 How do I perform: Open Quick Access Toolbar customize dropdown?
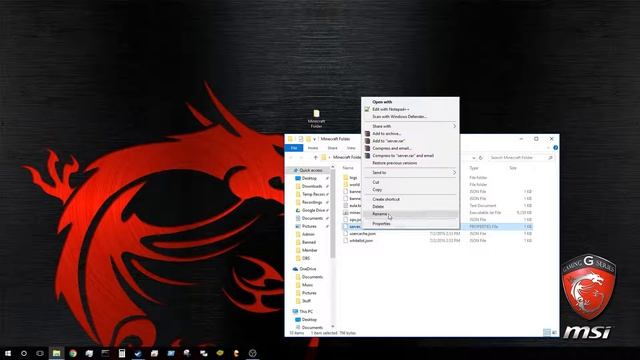[315, 139]
